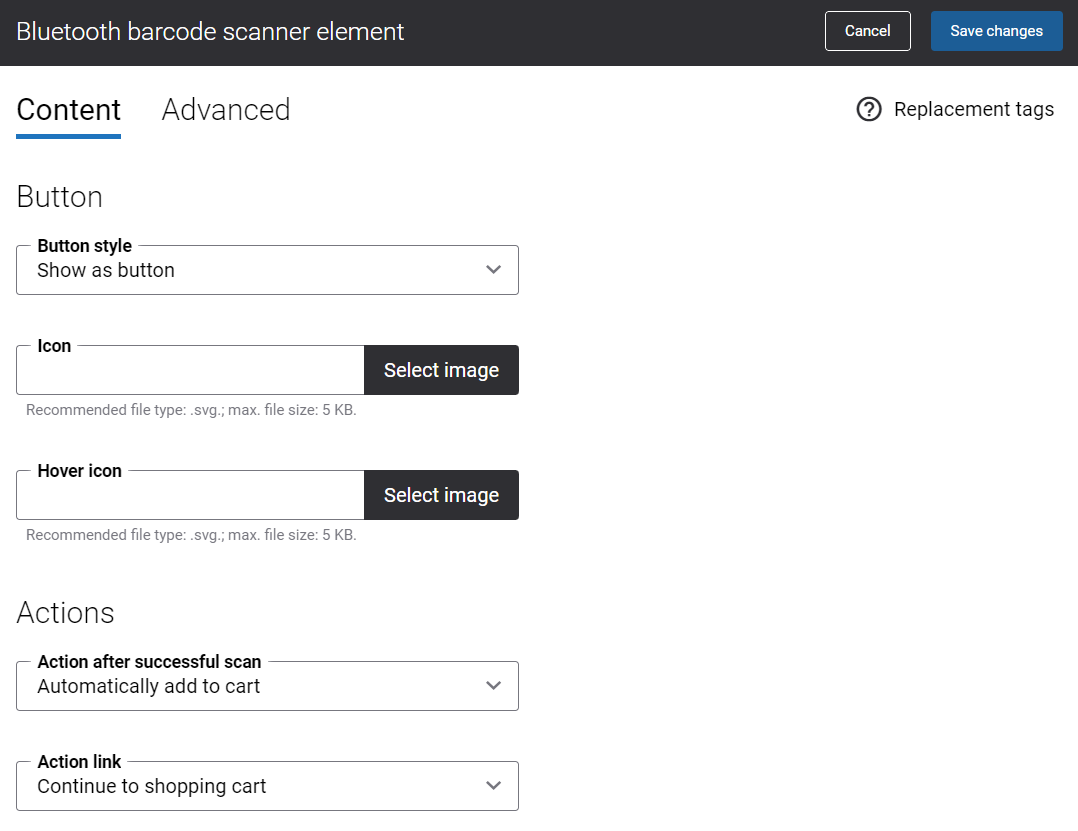Image resolution: width=1078 pixels, height=831 pixels.
Task: Open the Action after successful scan dropdown
Action: click(x=267, y=686)
